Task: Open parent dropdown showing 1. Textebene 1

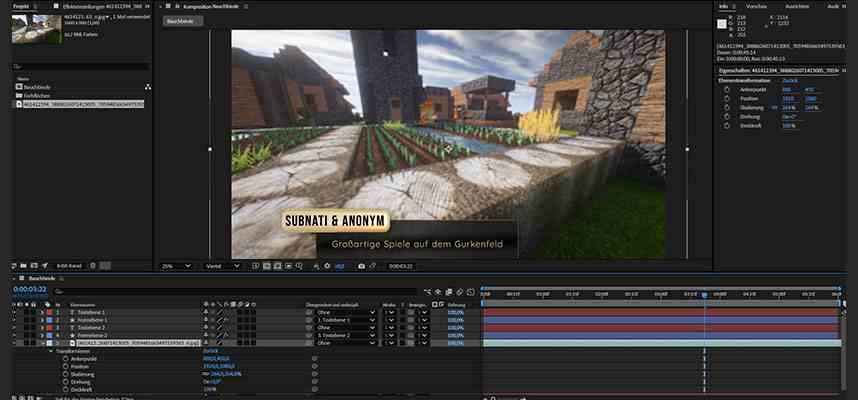Action: [346, 320]
